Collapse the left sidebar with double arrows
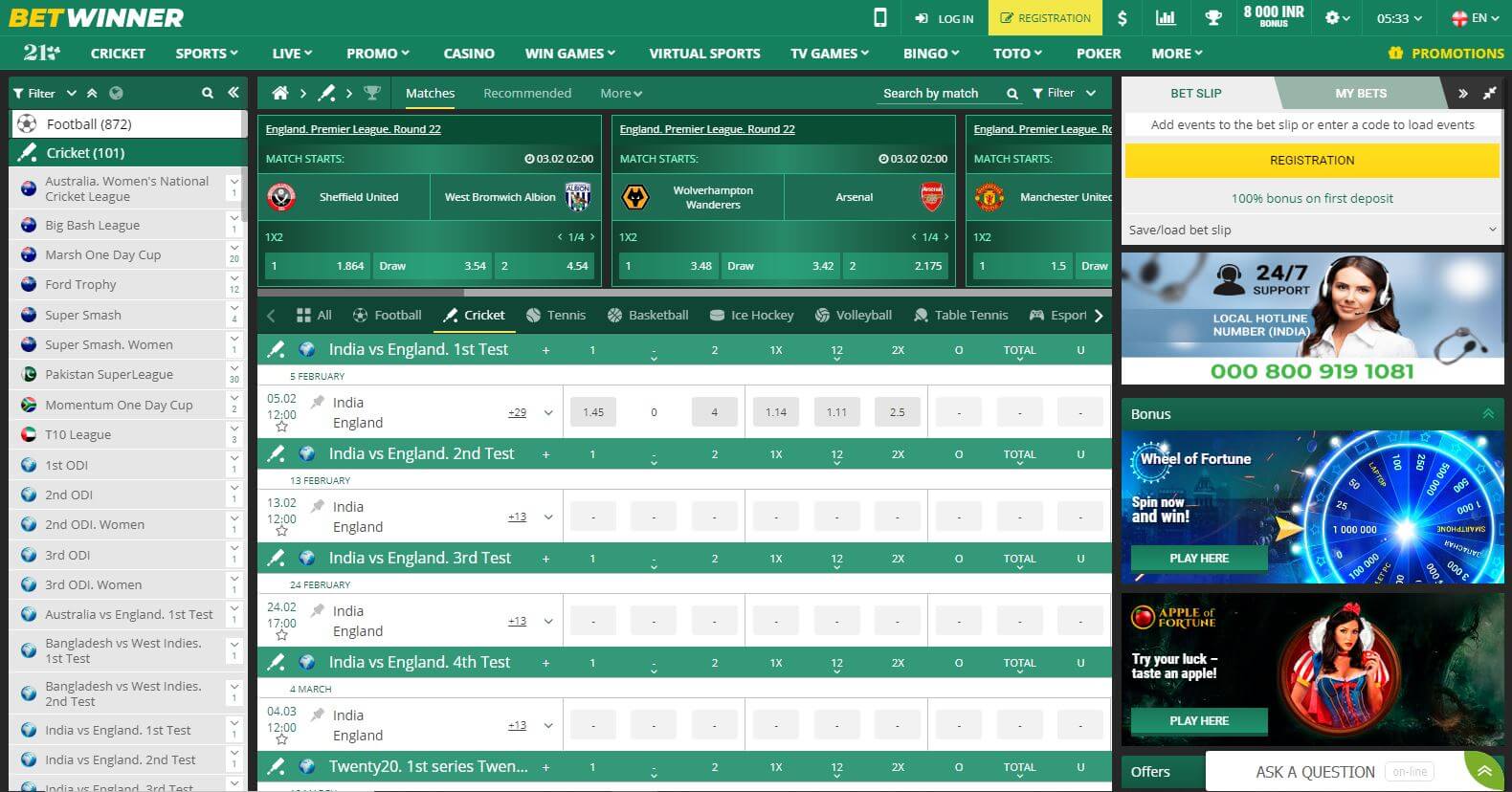 [233, 93]
